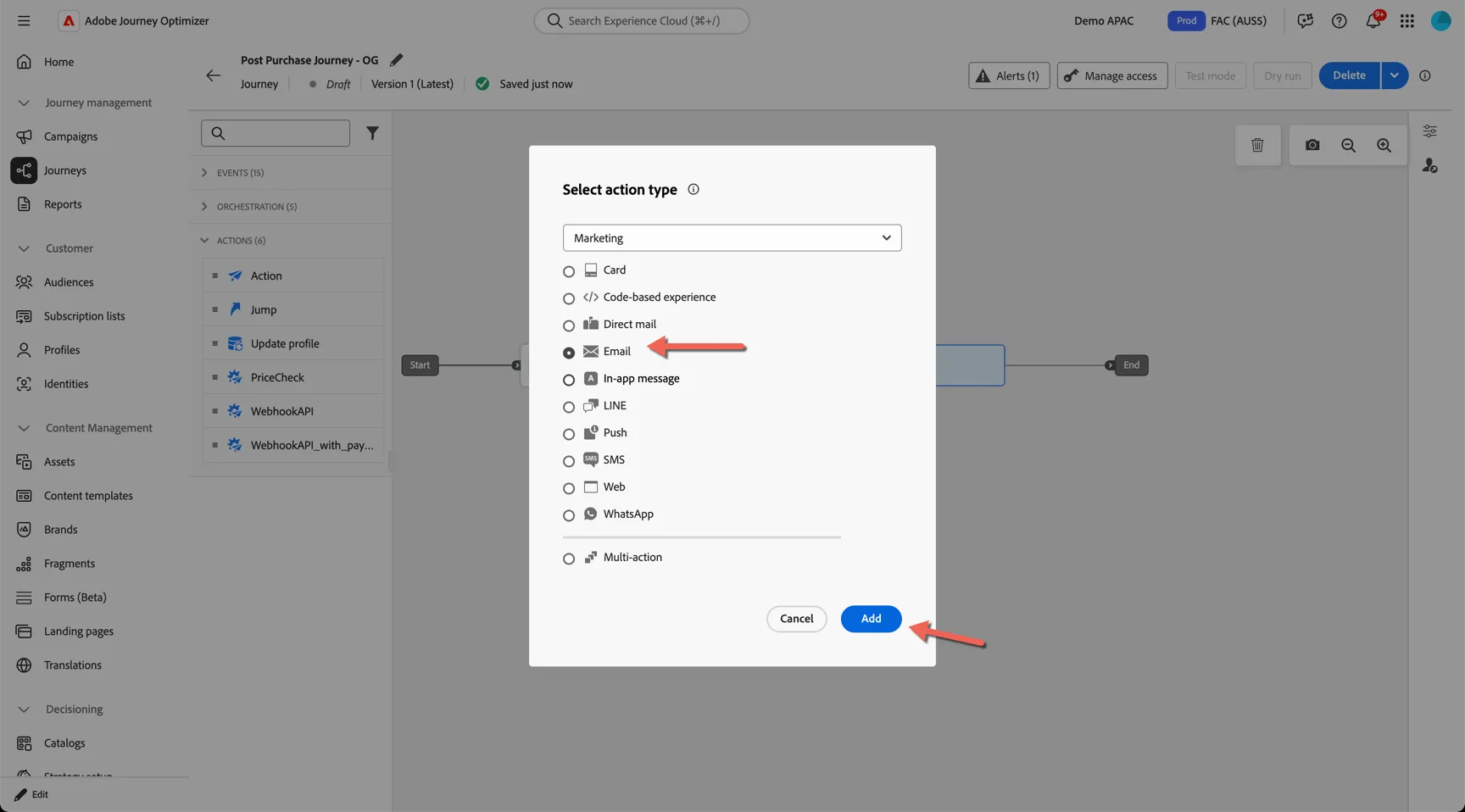
Task: Edit journey name with pencil icon
Action: tap(396, 60)
